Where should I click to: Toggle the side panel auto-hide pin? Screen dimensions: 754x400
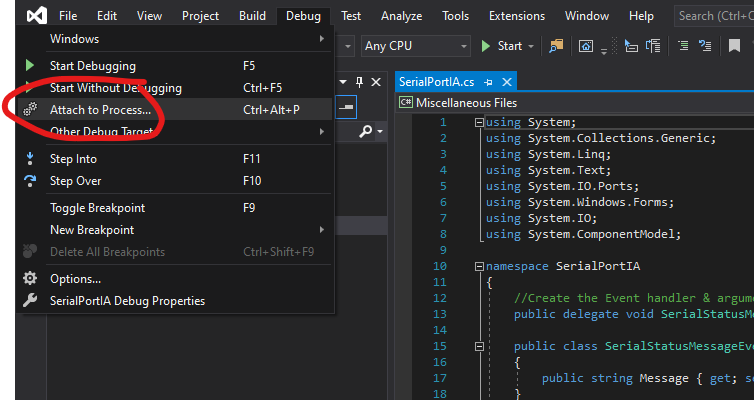[359, 82]
